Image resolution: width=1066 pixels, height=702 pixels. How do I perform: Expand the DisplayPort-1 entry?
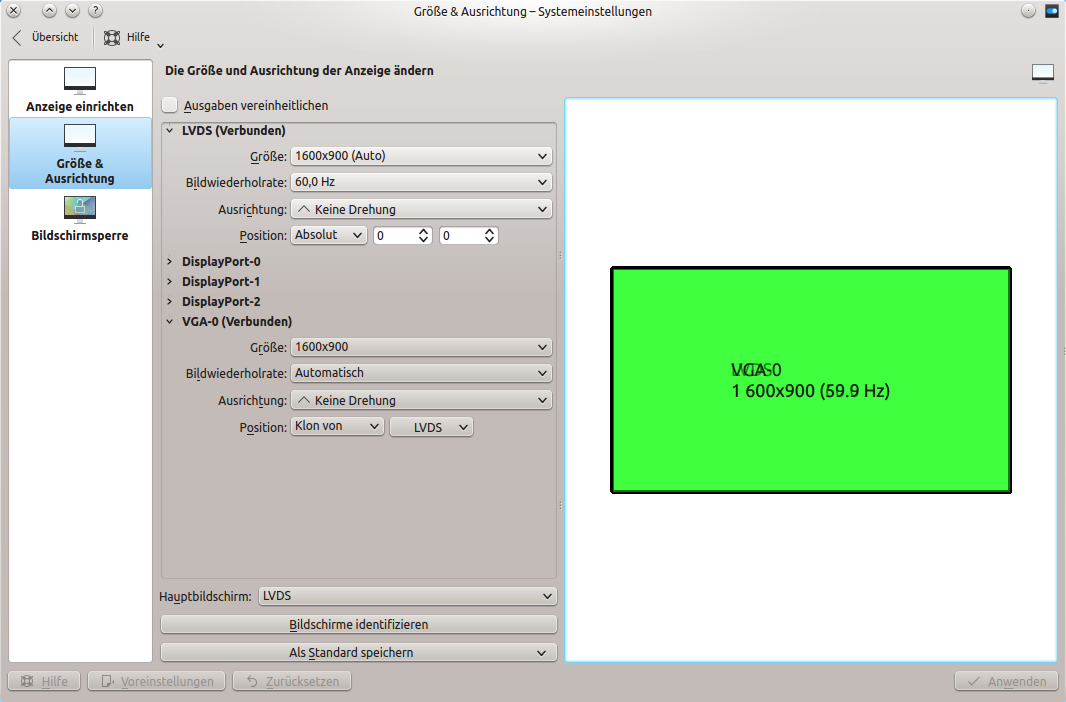[170, 281]
